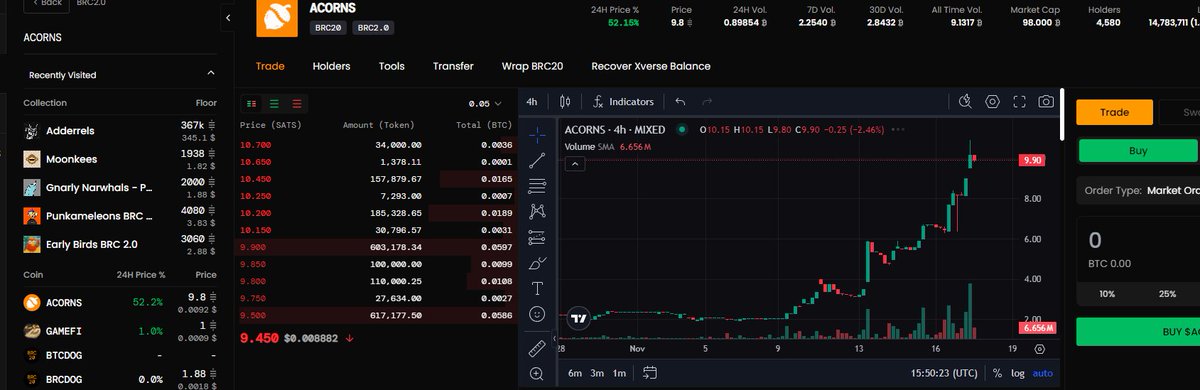Screen dimensions: 1200x390
Task: Set the 6m date range
Action: (x=575, y=373)
